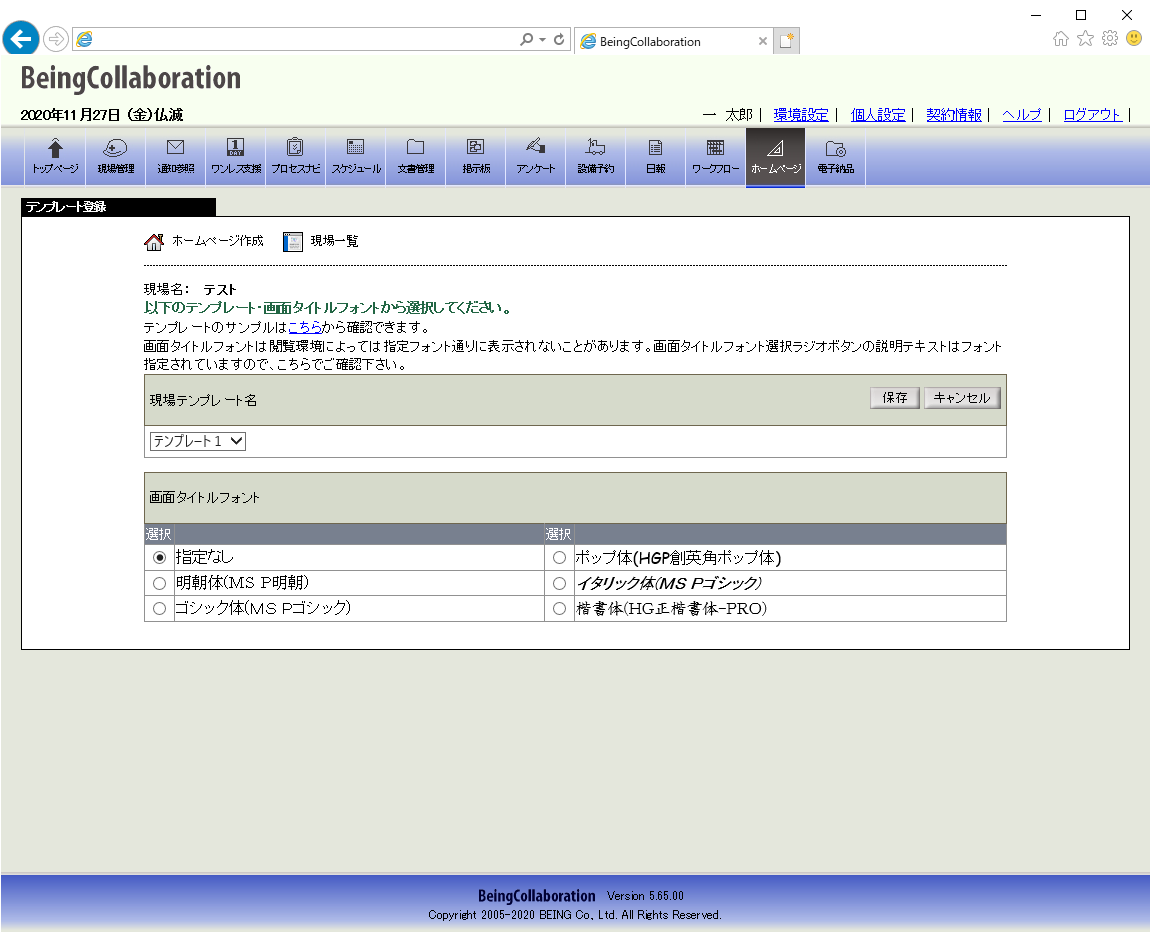Open browser favorites star icon
This screenshot has width=1151, height=933.
(x=1086, y=38)
